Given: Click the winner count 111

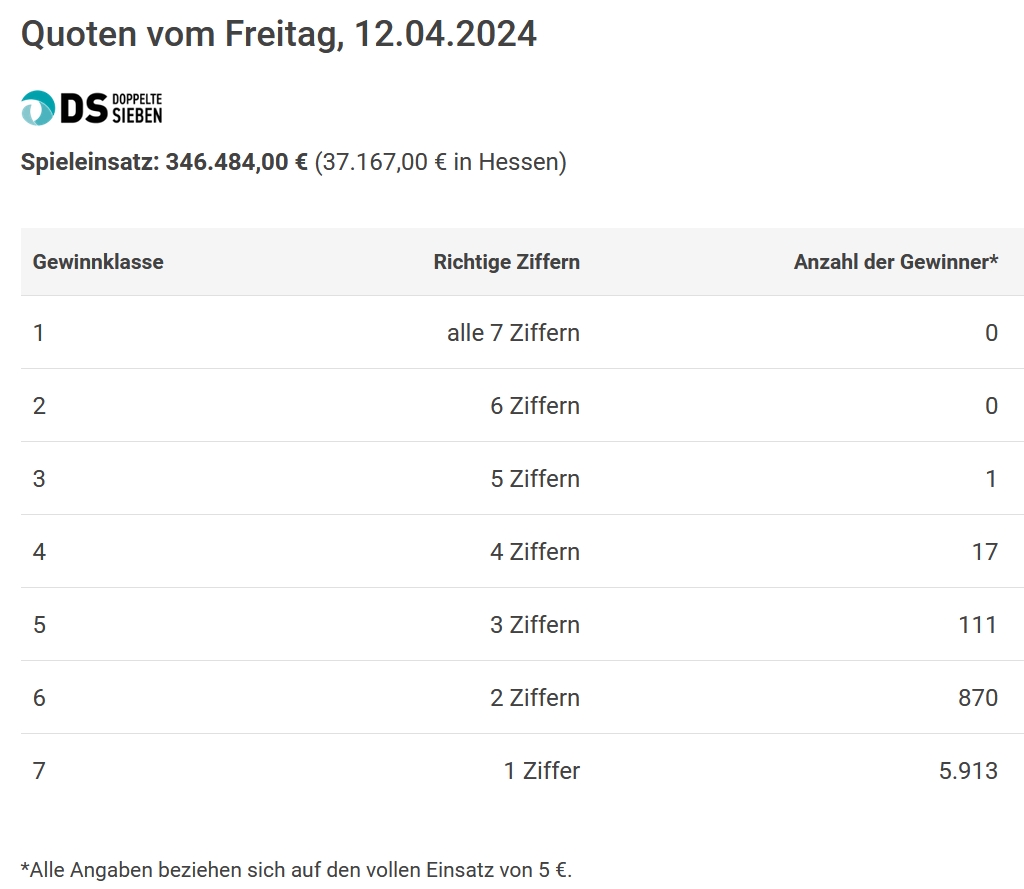Looking at the screenshot, I should coord(978,625).
